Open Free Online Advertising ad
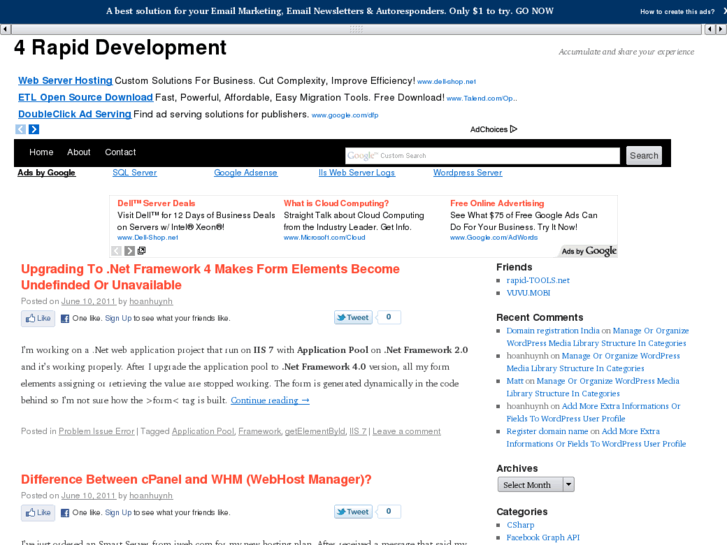The height and width of the screenshot is (545, 727). pyautogui.click(x=497, y=203)
